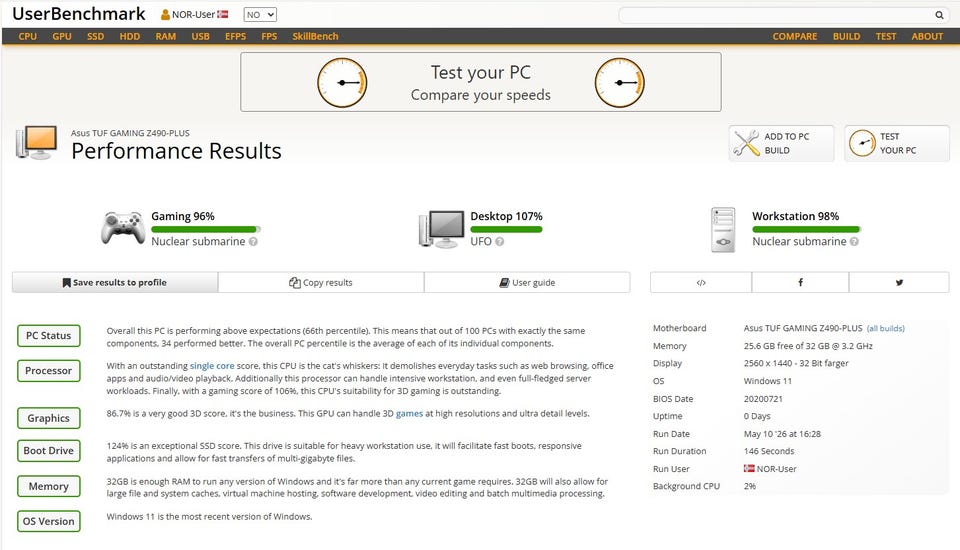Open help icon next to Gaming Nuclear submarine
This screenshot has height=550, width=960.
[253, 241]
